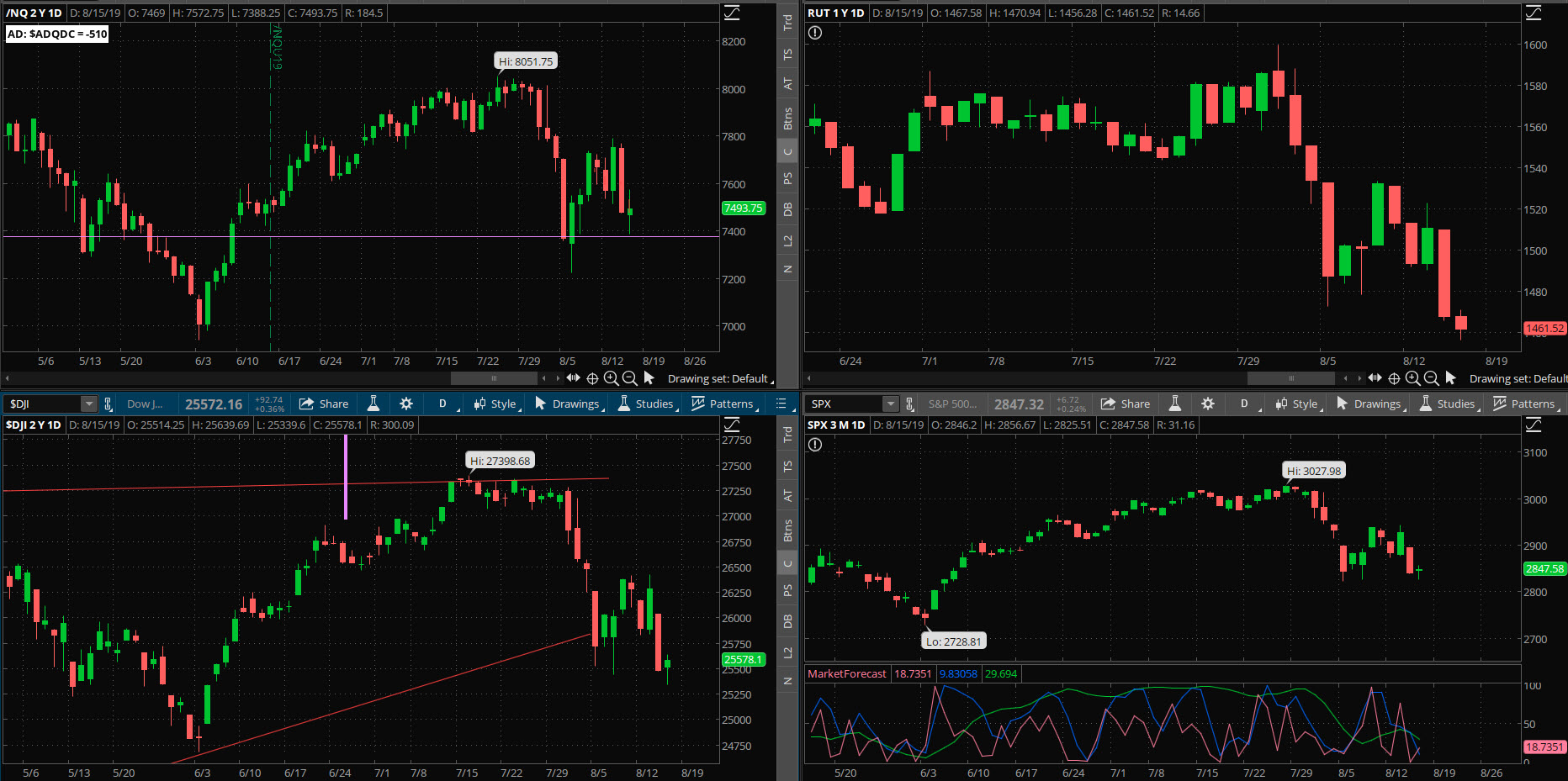Grab the time scrollbar thumb under /NQ chart
The height and width of the screenshot is (781, 1568).
[494, 379]
